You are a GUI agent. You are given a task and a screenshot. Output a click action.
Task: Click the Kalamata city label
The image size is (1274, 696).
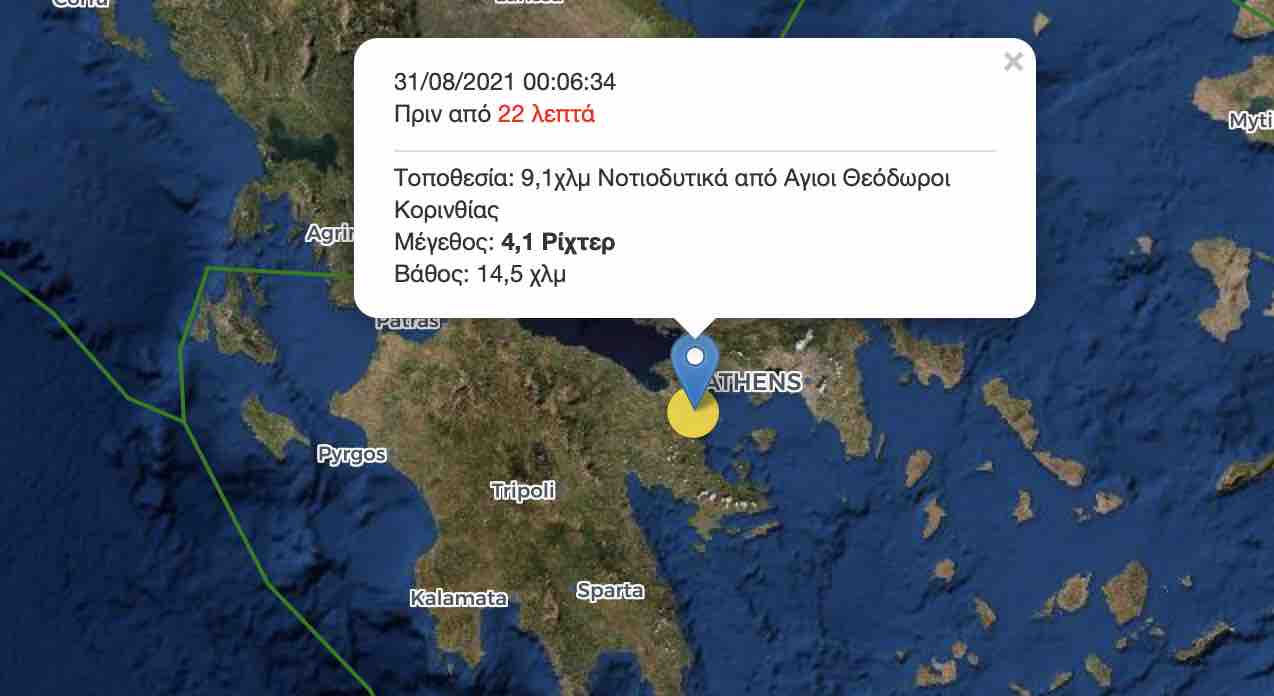point(459,598)
